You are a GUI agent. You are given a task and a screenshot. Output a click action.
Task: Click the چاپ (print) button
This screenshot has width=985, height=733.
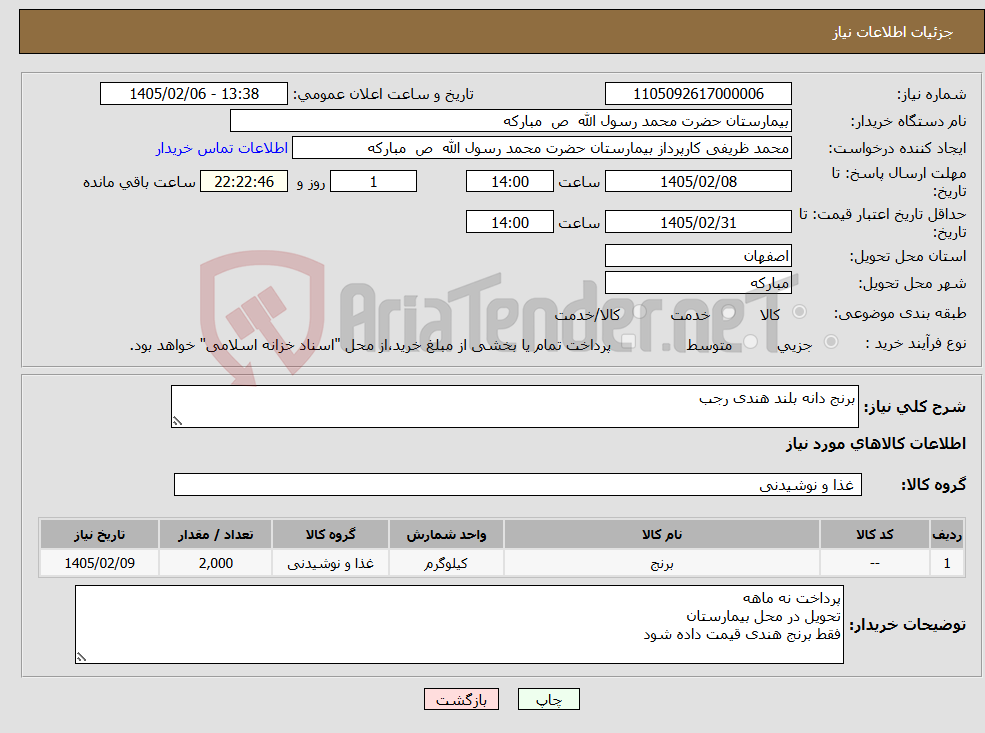(x=548, y=699)
